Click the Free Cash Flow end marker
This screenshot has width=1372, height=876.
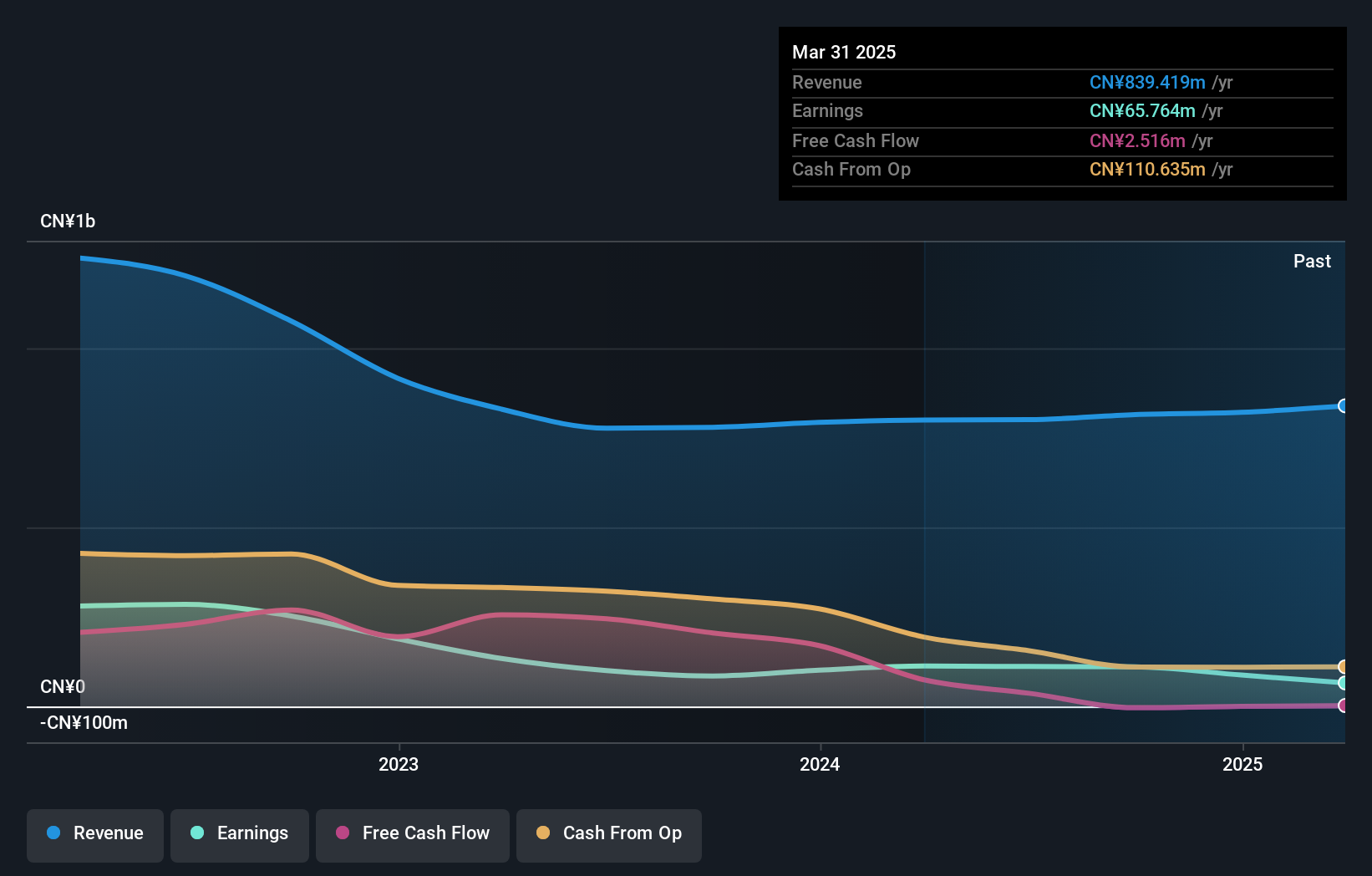(x=1343, y=705)
